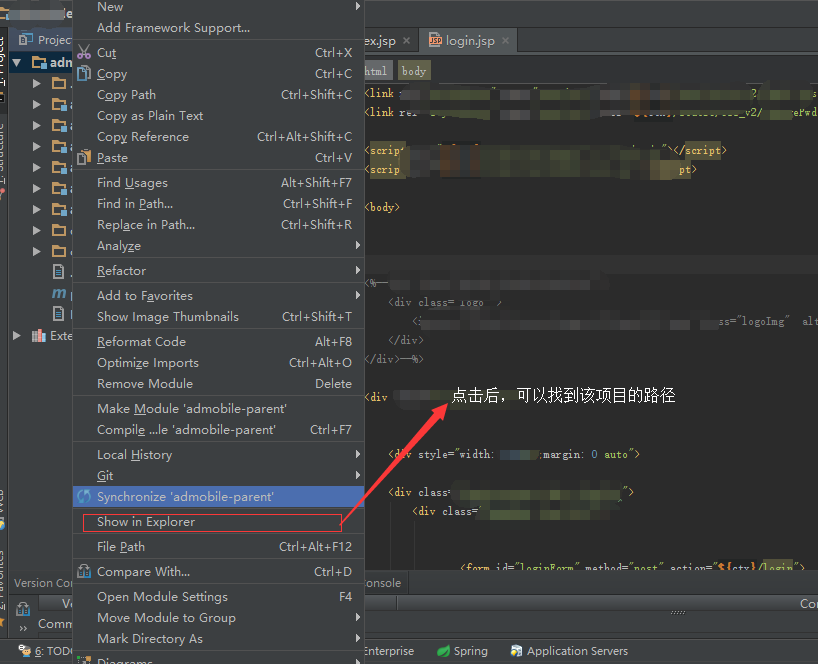The width and height of the screenshot is (818, 664).
Task: Choose File Path entry
Action: [219, 547]
